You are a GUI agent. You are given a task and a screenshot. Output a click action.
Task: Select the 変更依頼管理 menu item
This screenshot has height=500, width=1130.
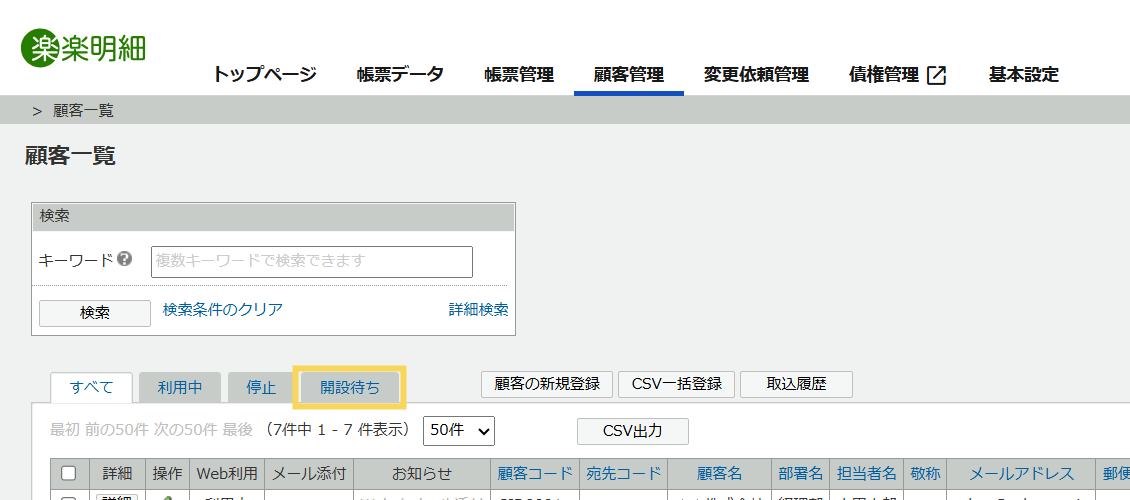[x=756, y=75]
